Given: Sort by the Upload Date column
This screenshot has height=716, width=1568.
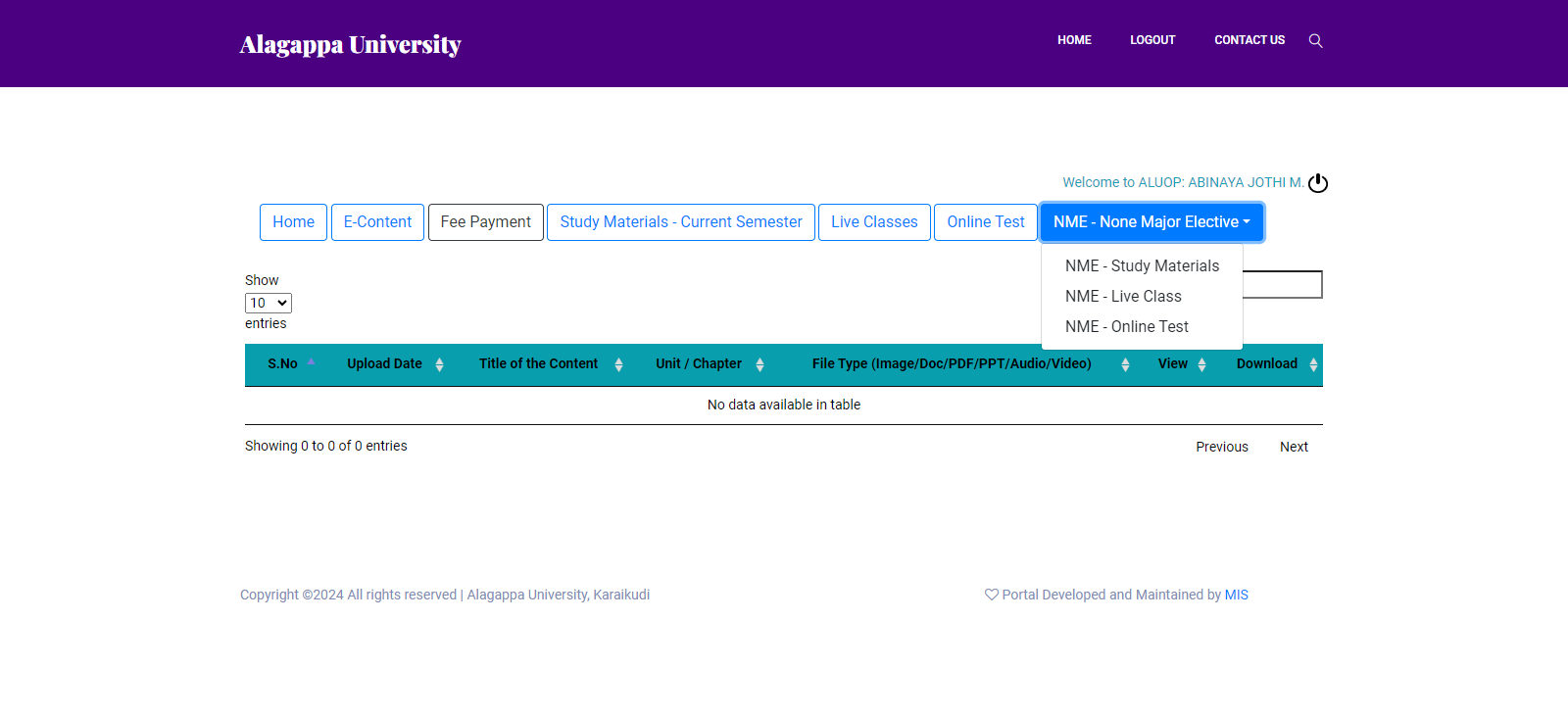Looking at the screenshot, I should [395, 363].
